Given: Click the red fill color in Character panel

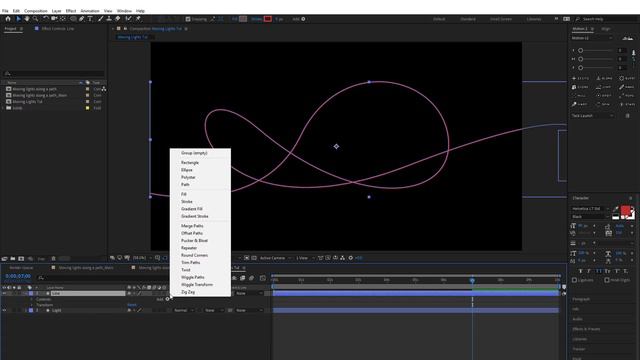Looking at the screenshot, I should 625,211.
